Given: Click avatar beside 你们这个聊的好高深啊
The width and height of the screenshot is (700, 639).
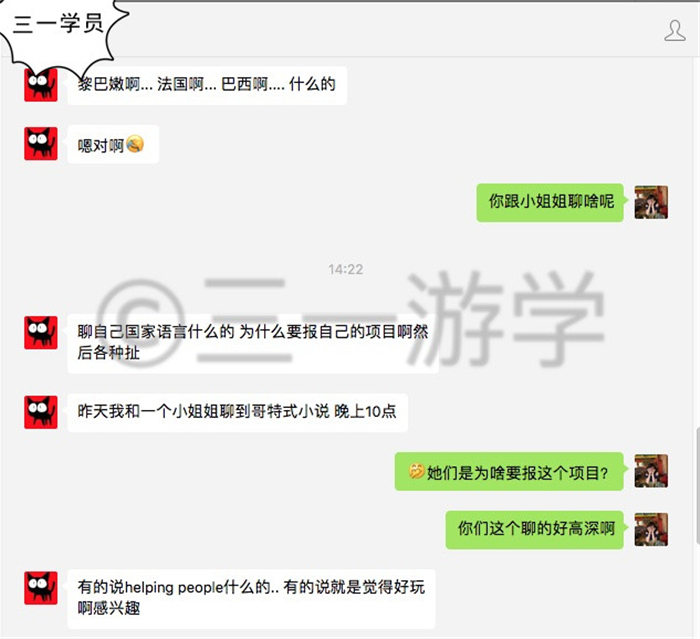Looking at the screenshot, I should tap(651, 529).
